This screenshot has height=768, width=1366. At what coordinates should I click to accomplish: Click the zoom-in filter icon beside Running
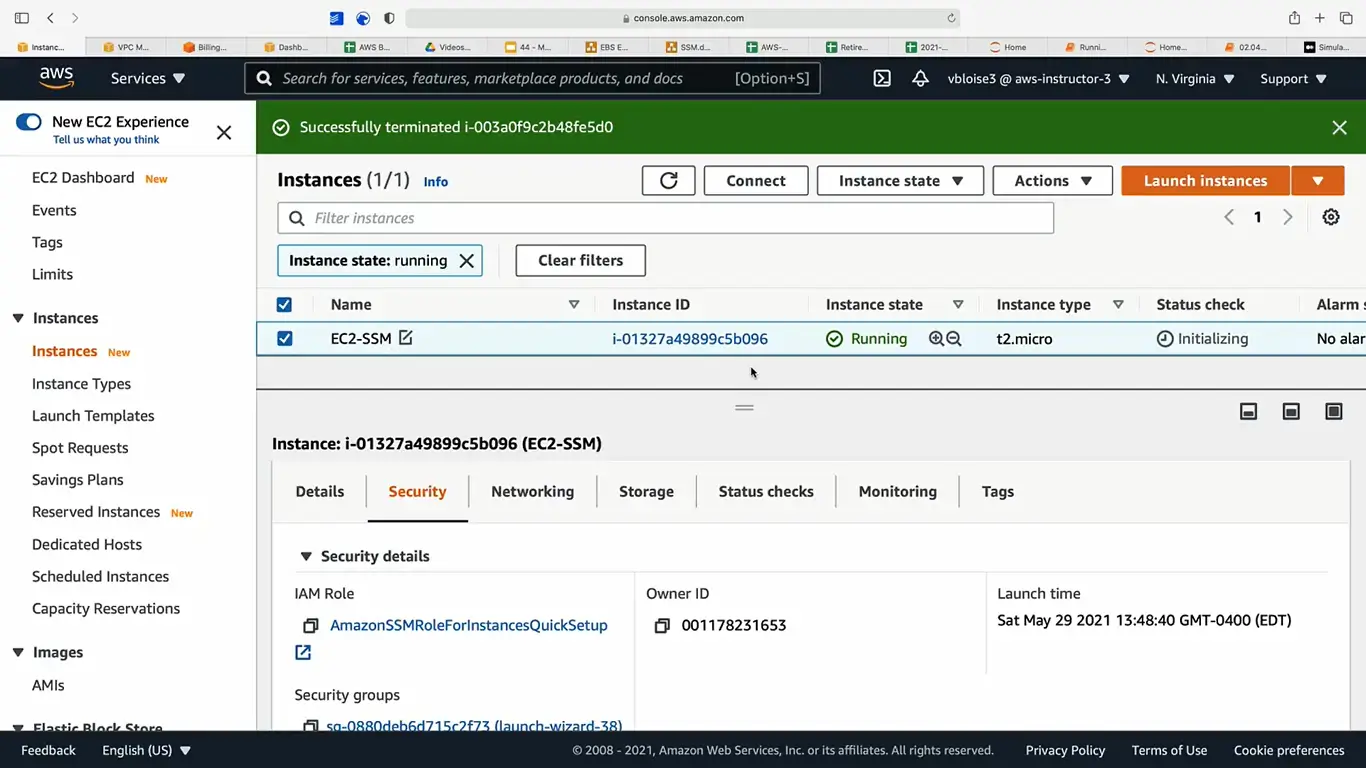936,339
